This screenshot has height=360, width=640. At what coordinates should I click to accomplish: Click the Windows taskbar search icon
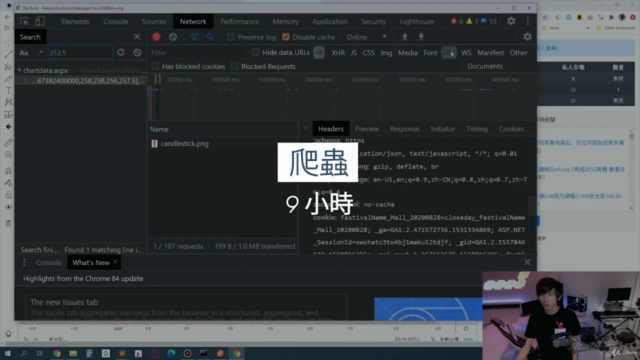[24, 353]
